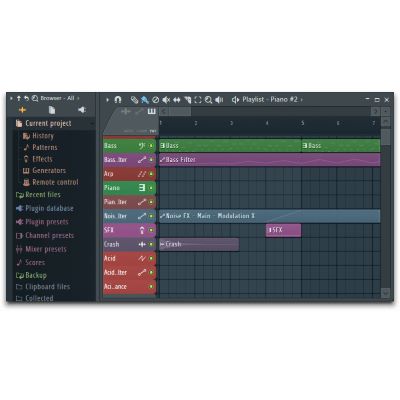Screen dimensions: 400x400
Task: Select the Paint brush tool
Action: click(144, 100)
